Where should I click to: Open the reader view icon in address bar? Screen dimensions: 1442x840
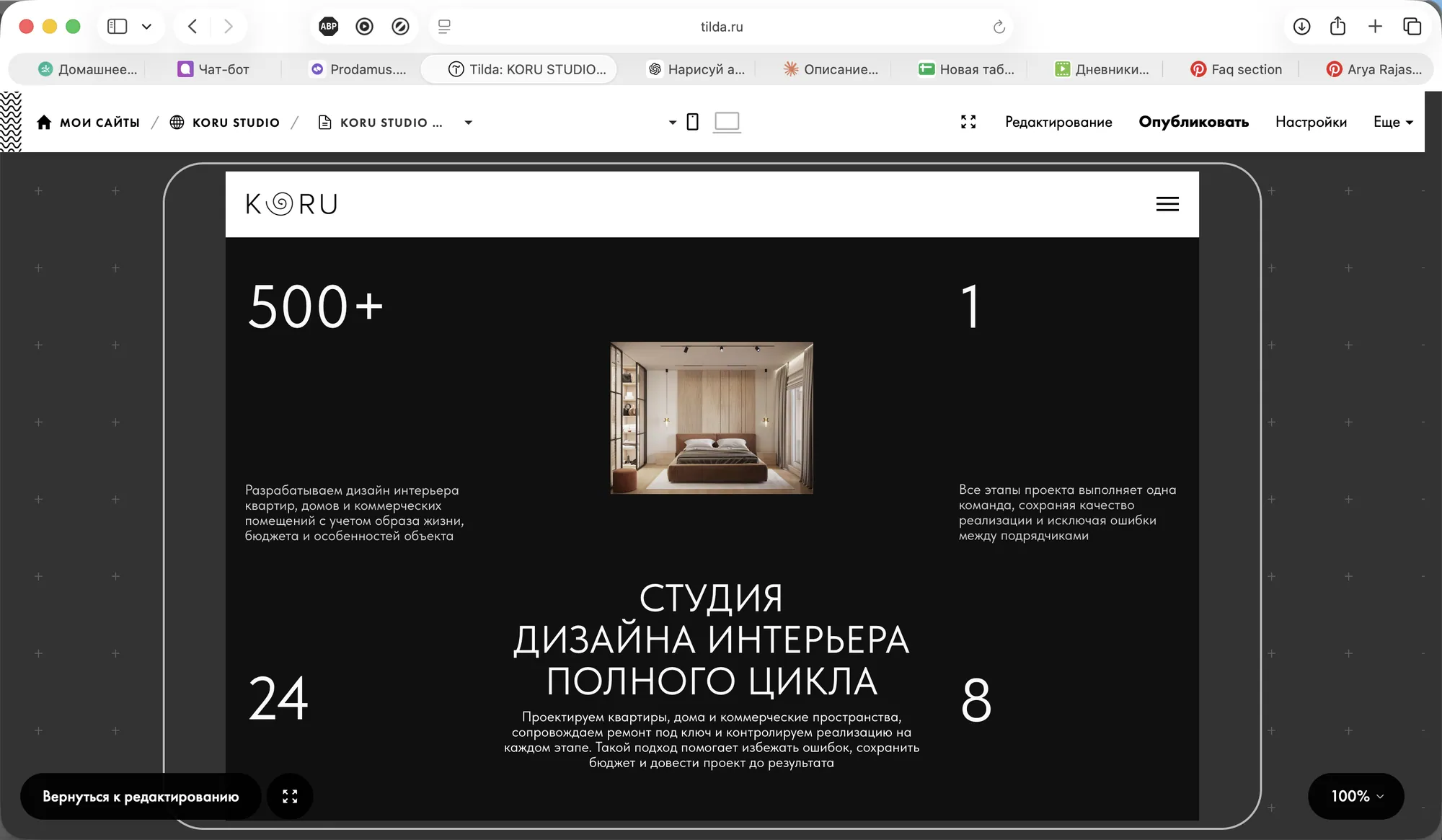click(444, 27)
